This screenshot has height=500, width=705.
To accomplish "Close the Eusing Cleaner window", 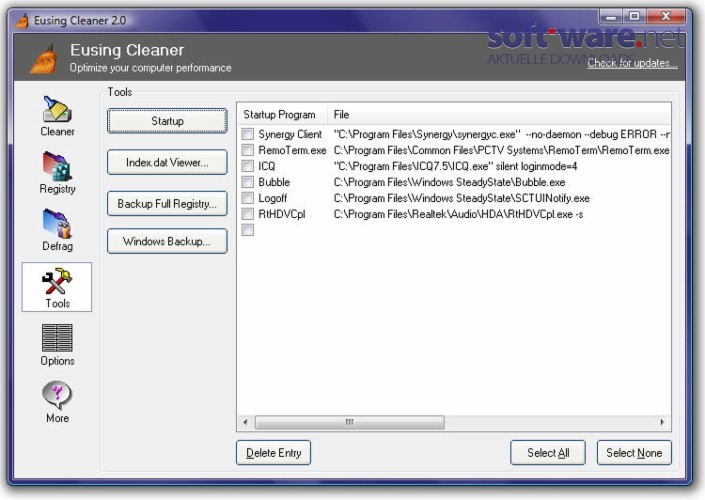I will pos(666,17).
